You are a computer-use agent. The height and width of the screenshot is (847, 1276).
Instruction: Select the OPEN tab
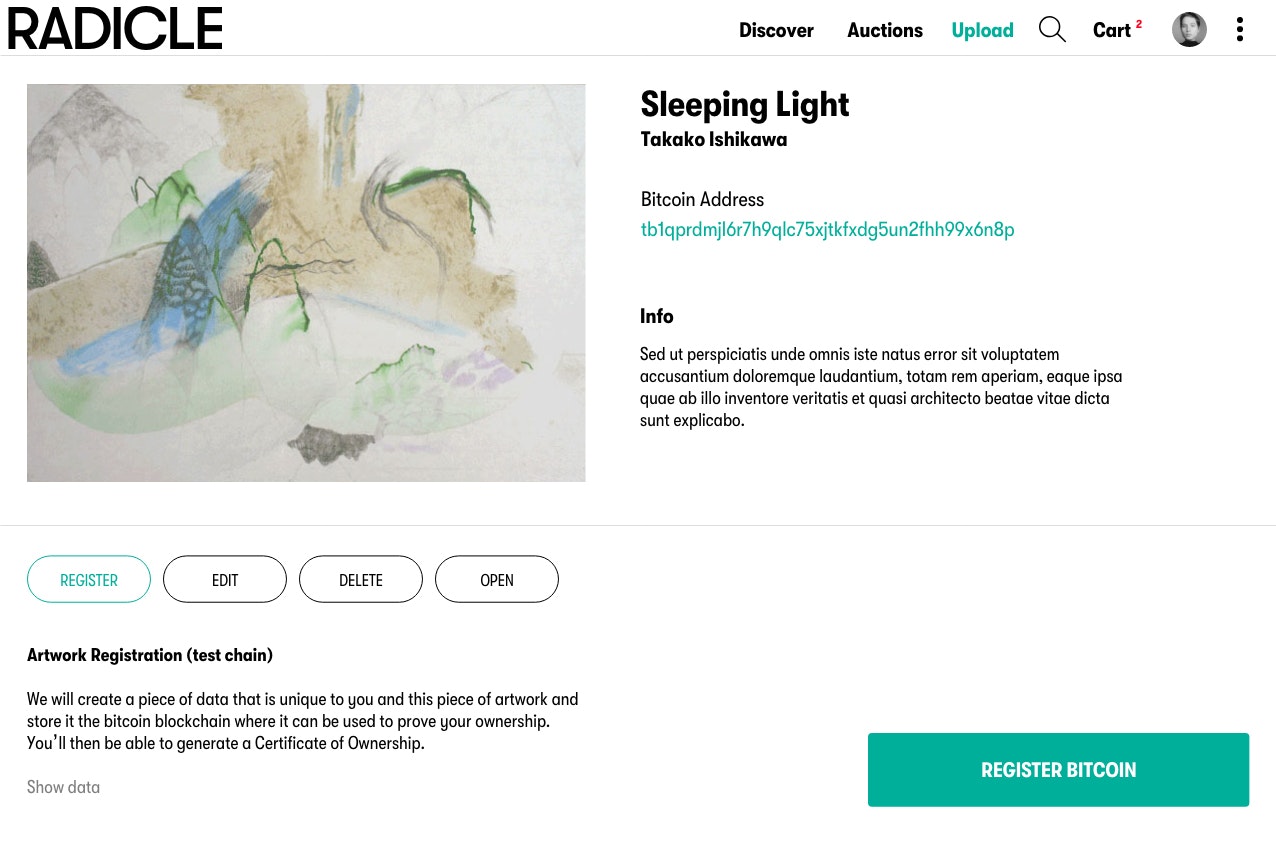click(x=496, y=579)
